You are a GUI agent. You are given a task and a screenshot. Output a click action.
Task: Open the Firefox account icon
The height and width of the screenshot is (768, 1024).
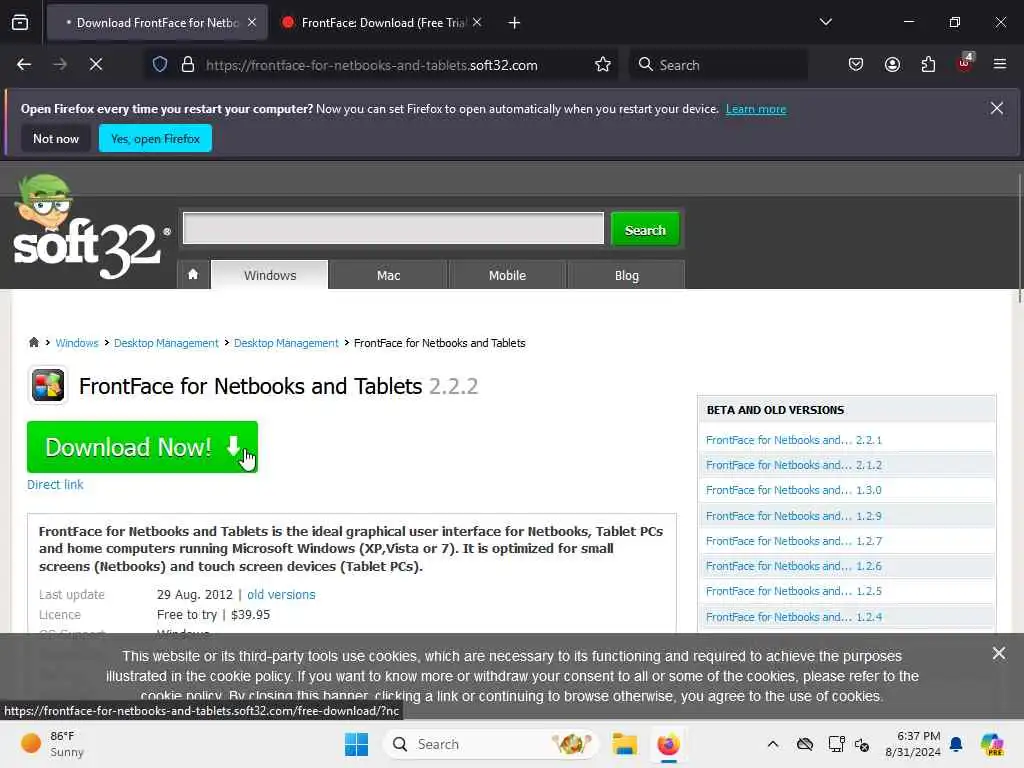892,65
